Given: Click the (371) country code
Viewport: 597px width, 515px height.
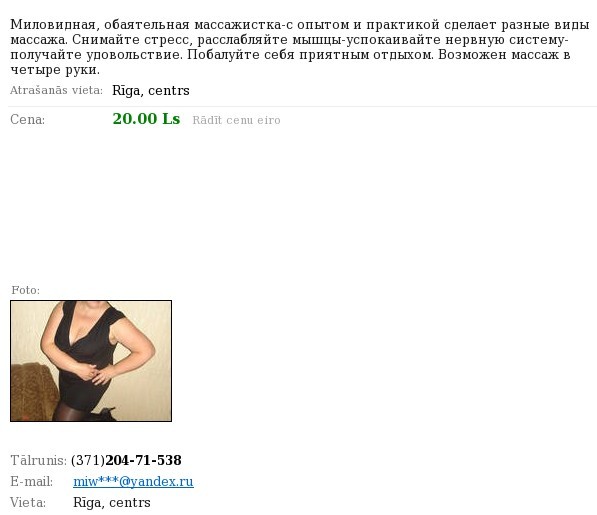Looking at the screenshot, I should [88, 460].
